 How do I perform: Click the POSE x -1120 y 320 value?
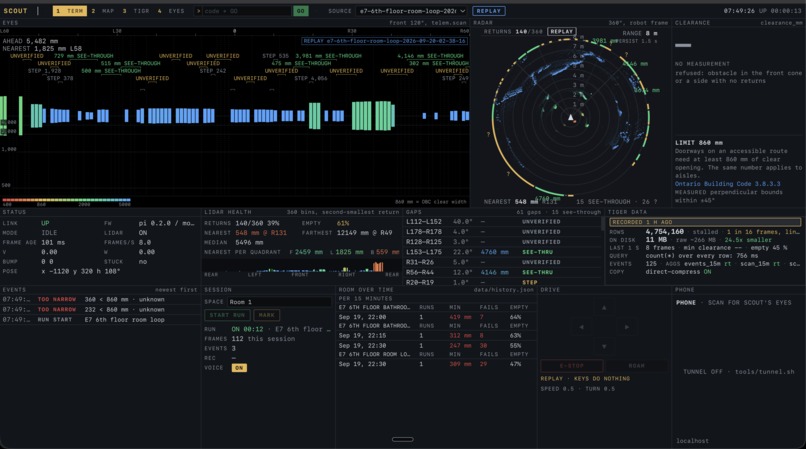(x=81, y=271)
